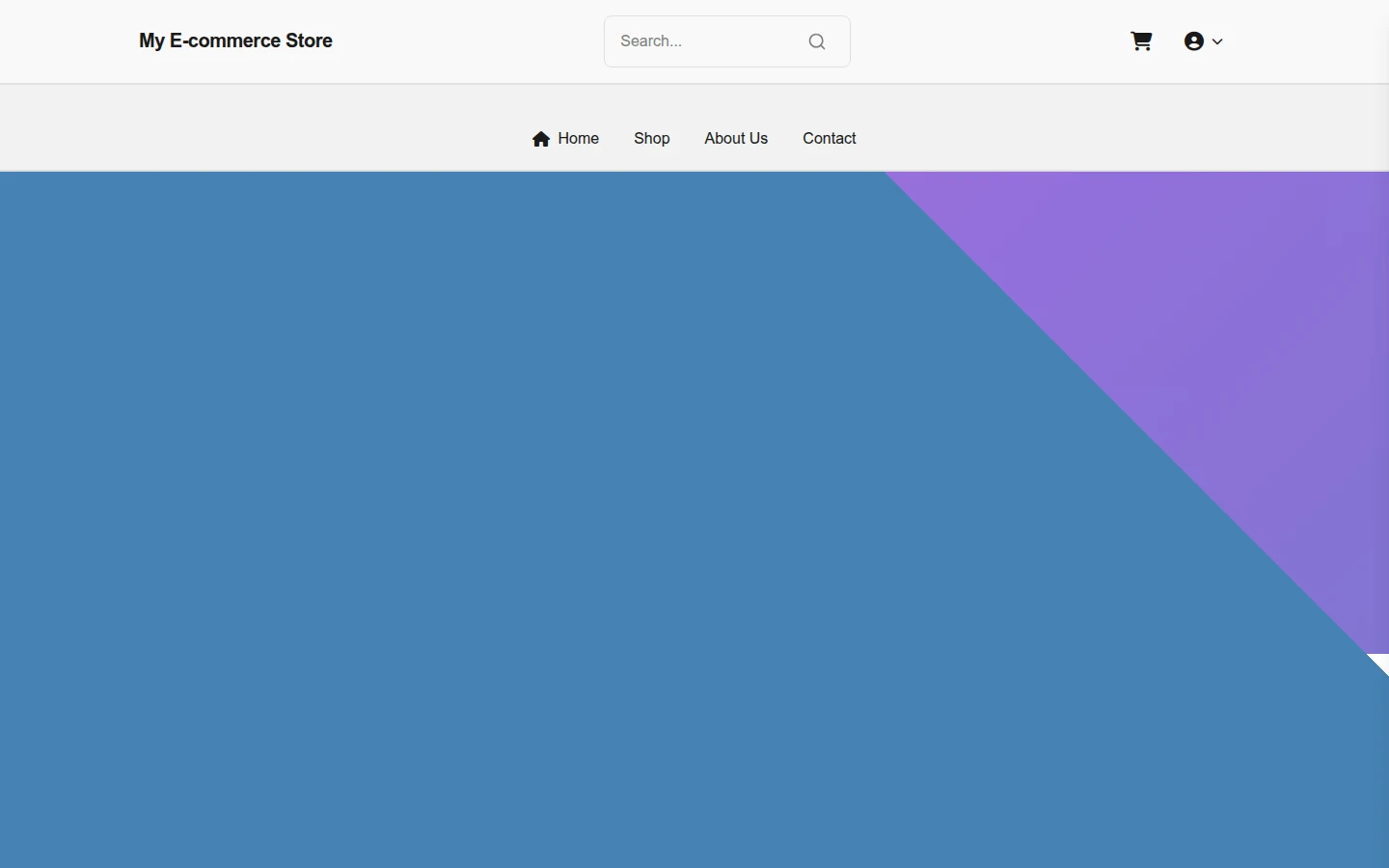Click the user account avatar icon
This screenshot has width=1389, height=868.
coord(1194,41)
